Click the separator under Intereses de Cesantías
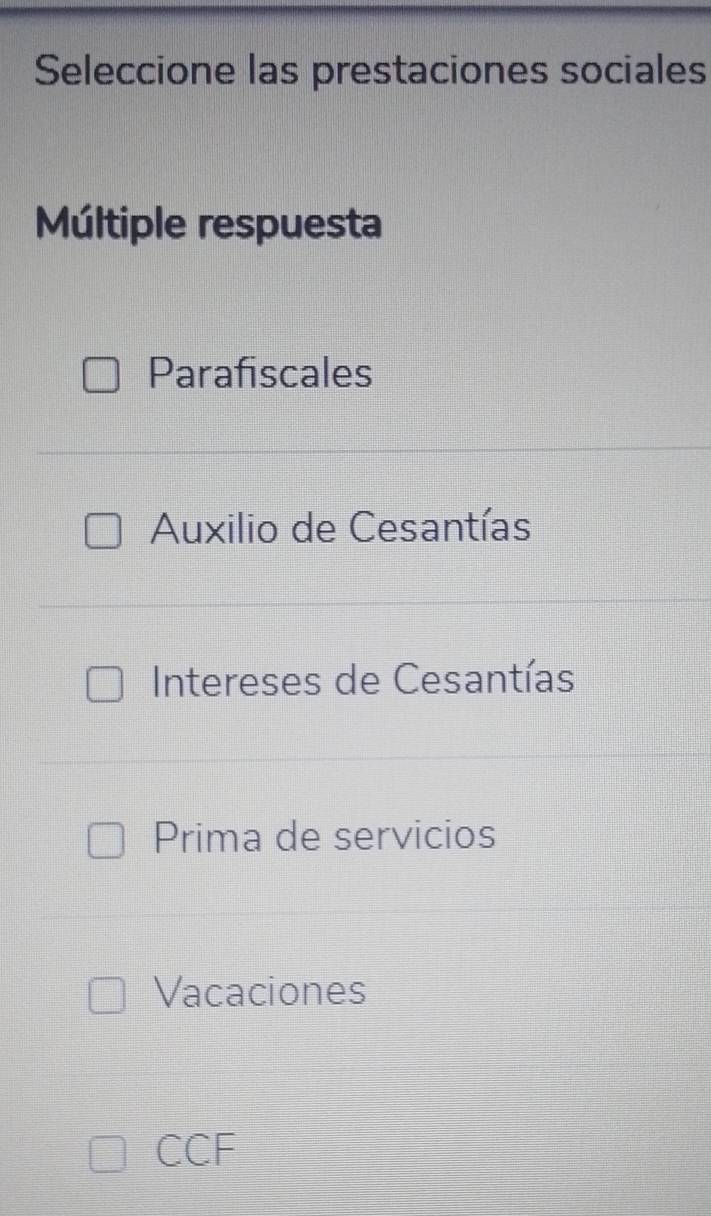This screenshot has width=711, height=1216. click(x=372, y=758)
